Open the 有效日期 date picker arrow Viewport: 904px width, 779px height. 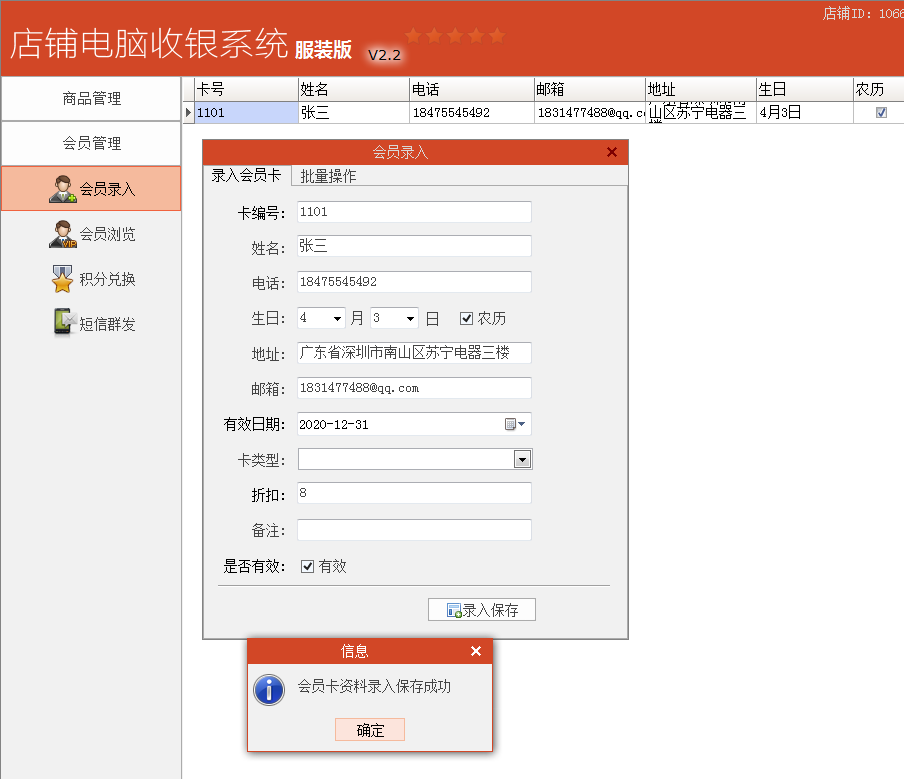522,424
